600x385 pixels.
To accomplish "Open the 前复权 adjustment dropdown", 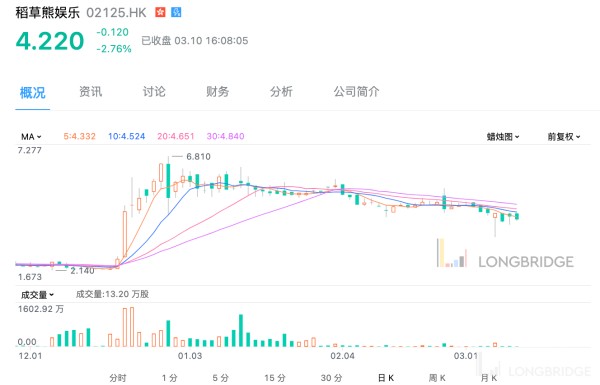I will coord(564,137).
